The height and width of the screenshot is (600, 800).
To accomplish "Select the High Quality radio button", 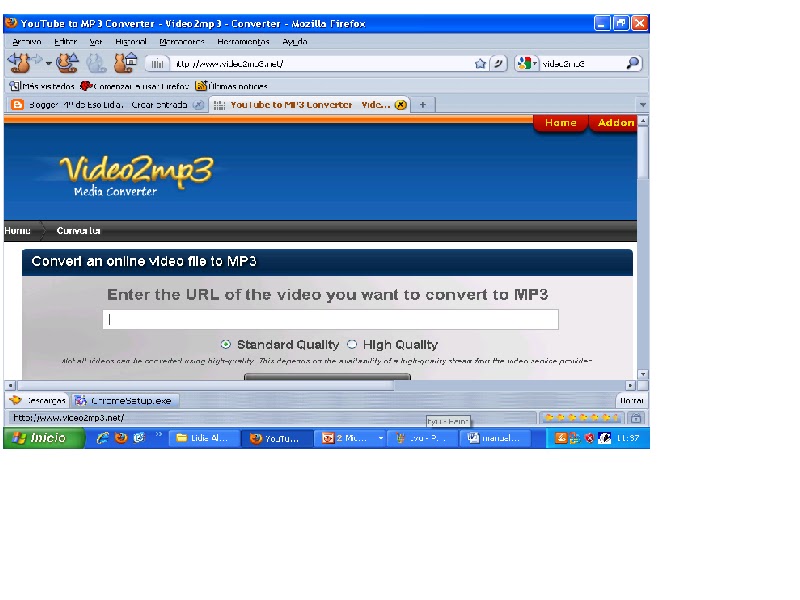I will 352,344.
